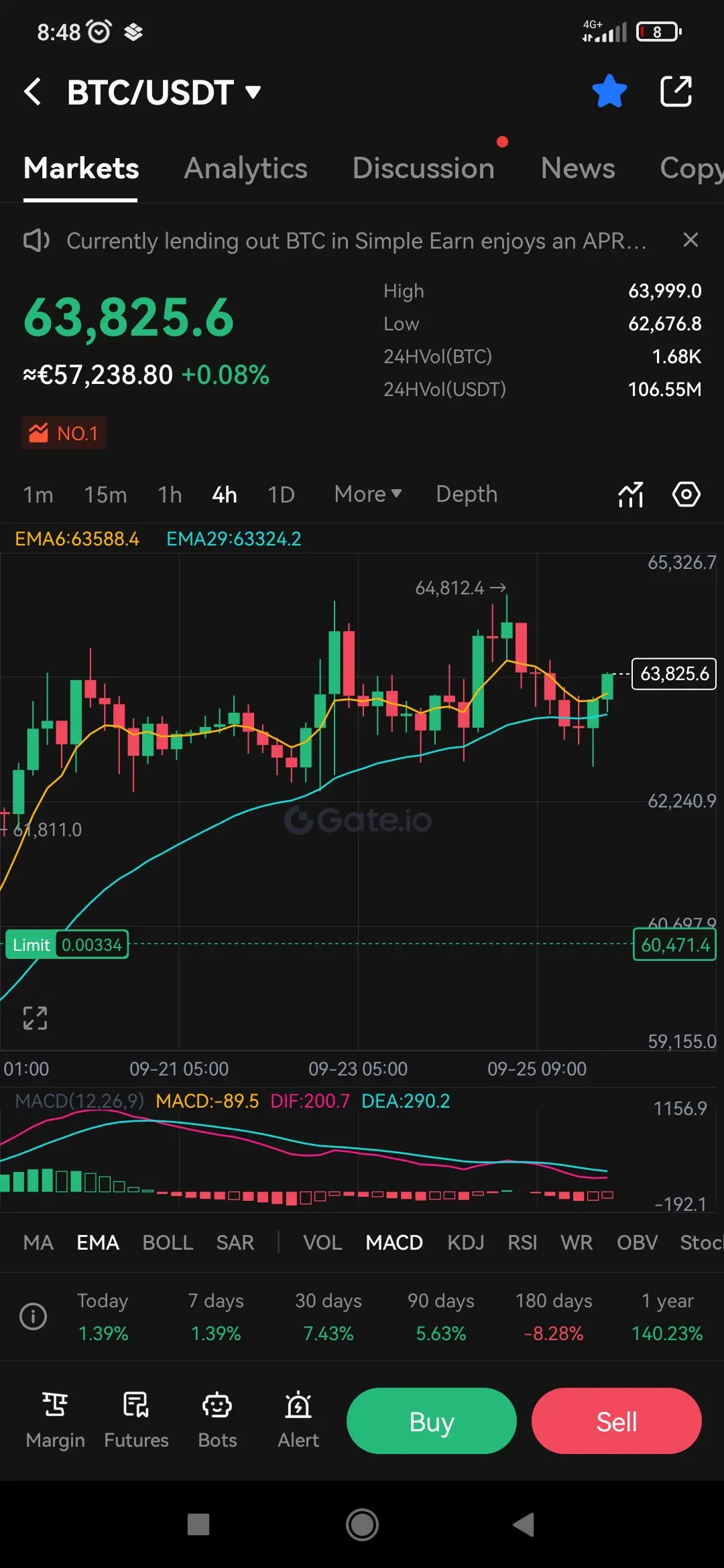724x1568 pixels.
Task: Open chart drawing indicators icon
Action: (x=631, y=495)
